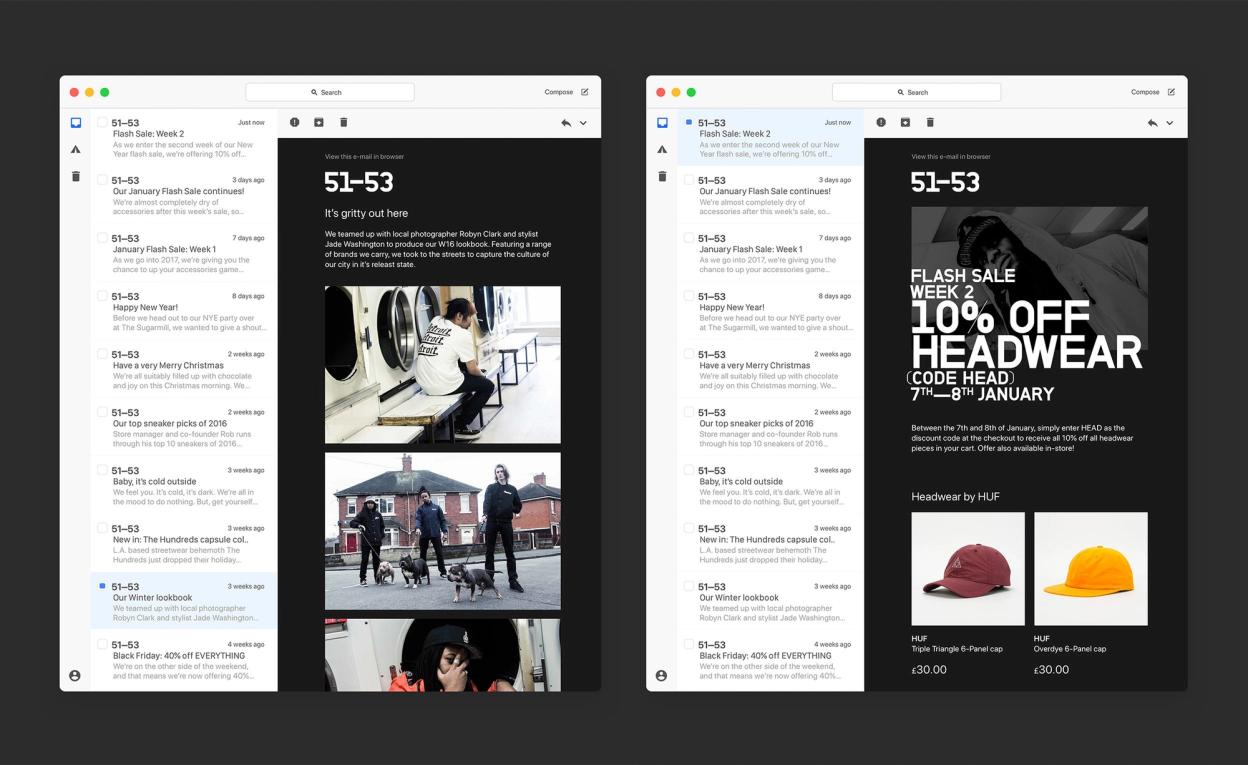Viewport: 1248px width, 765px height.
Task: Open Inbox icon in left window sidebar
Action: (x=75, y=122)
